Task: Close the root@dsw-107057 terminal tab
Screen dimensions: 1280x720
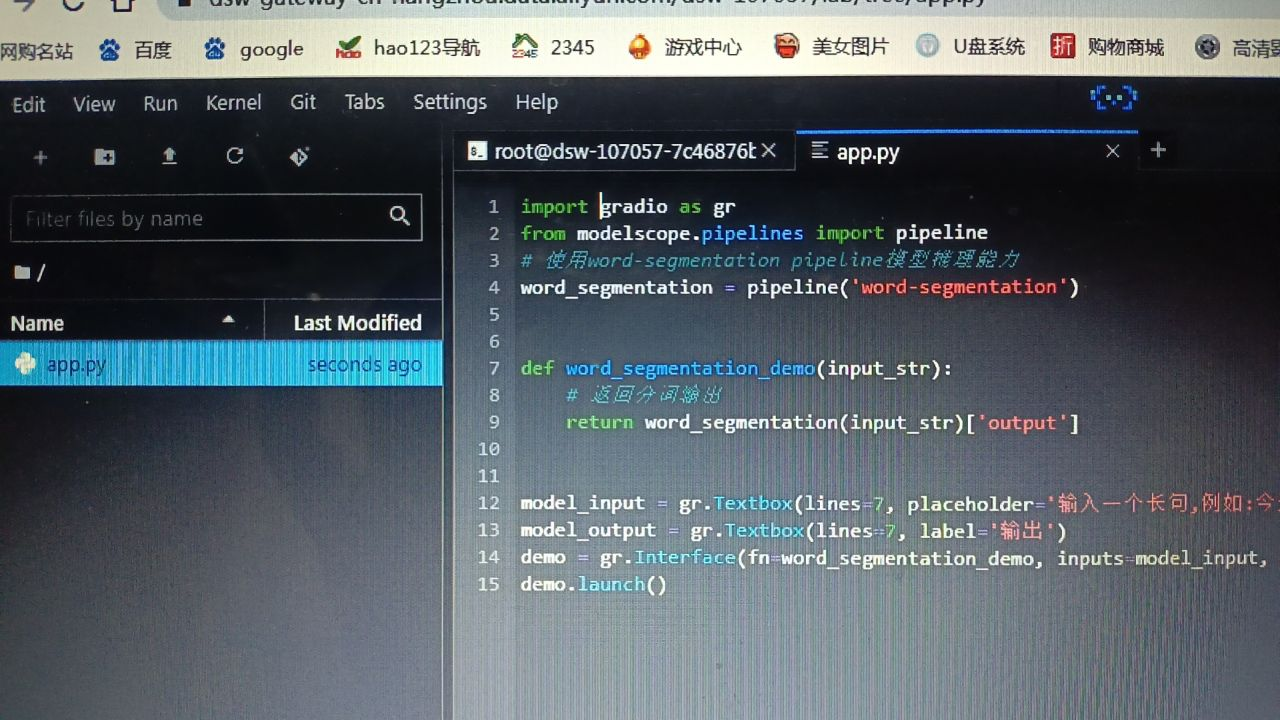Action: point(768,151)
